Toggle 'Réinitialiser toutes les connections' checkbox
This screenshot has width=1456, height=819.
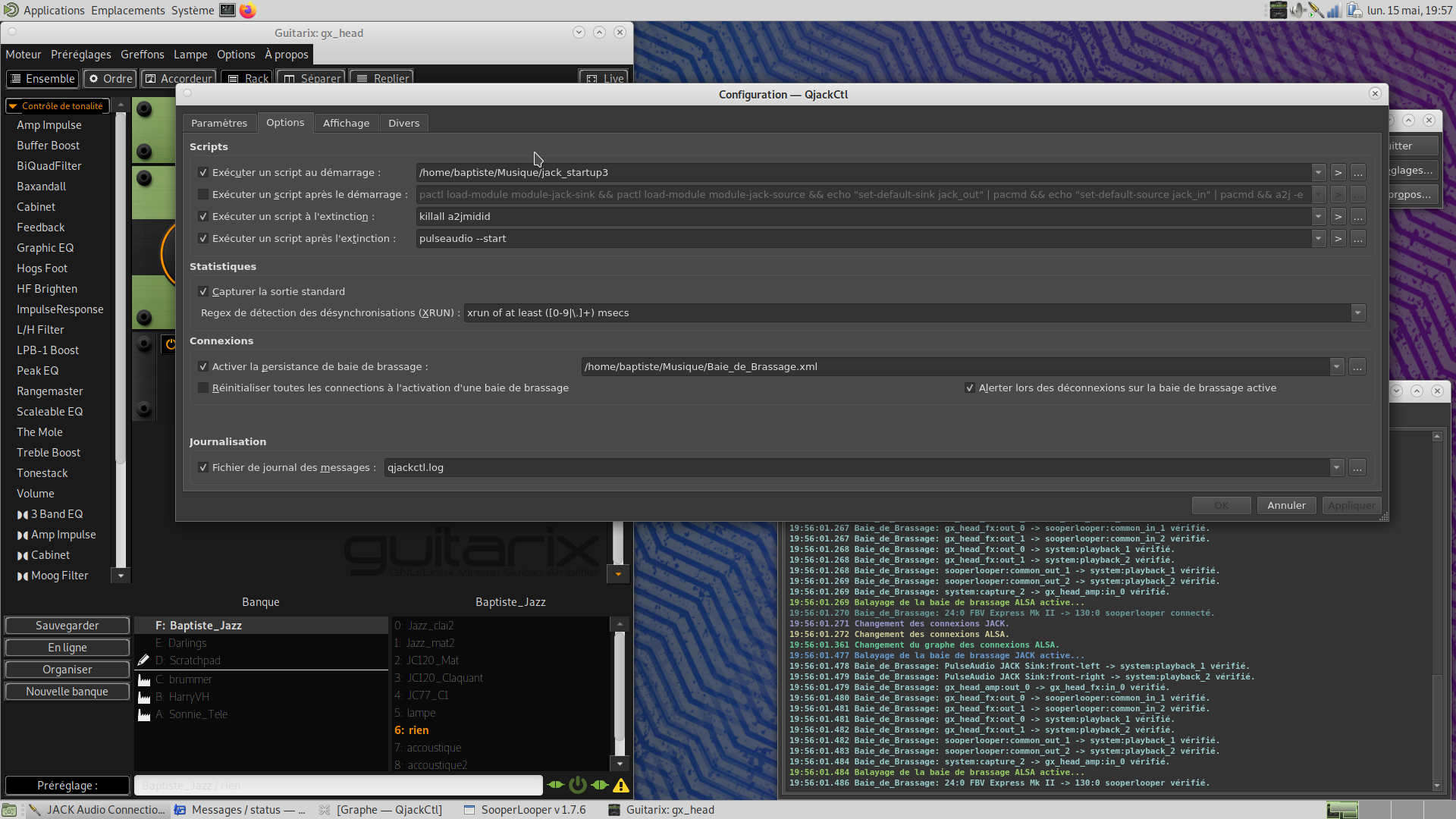pos(203,388)
